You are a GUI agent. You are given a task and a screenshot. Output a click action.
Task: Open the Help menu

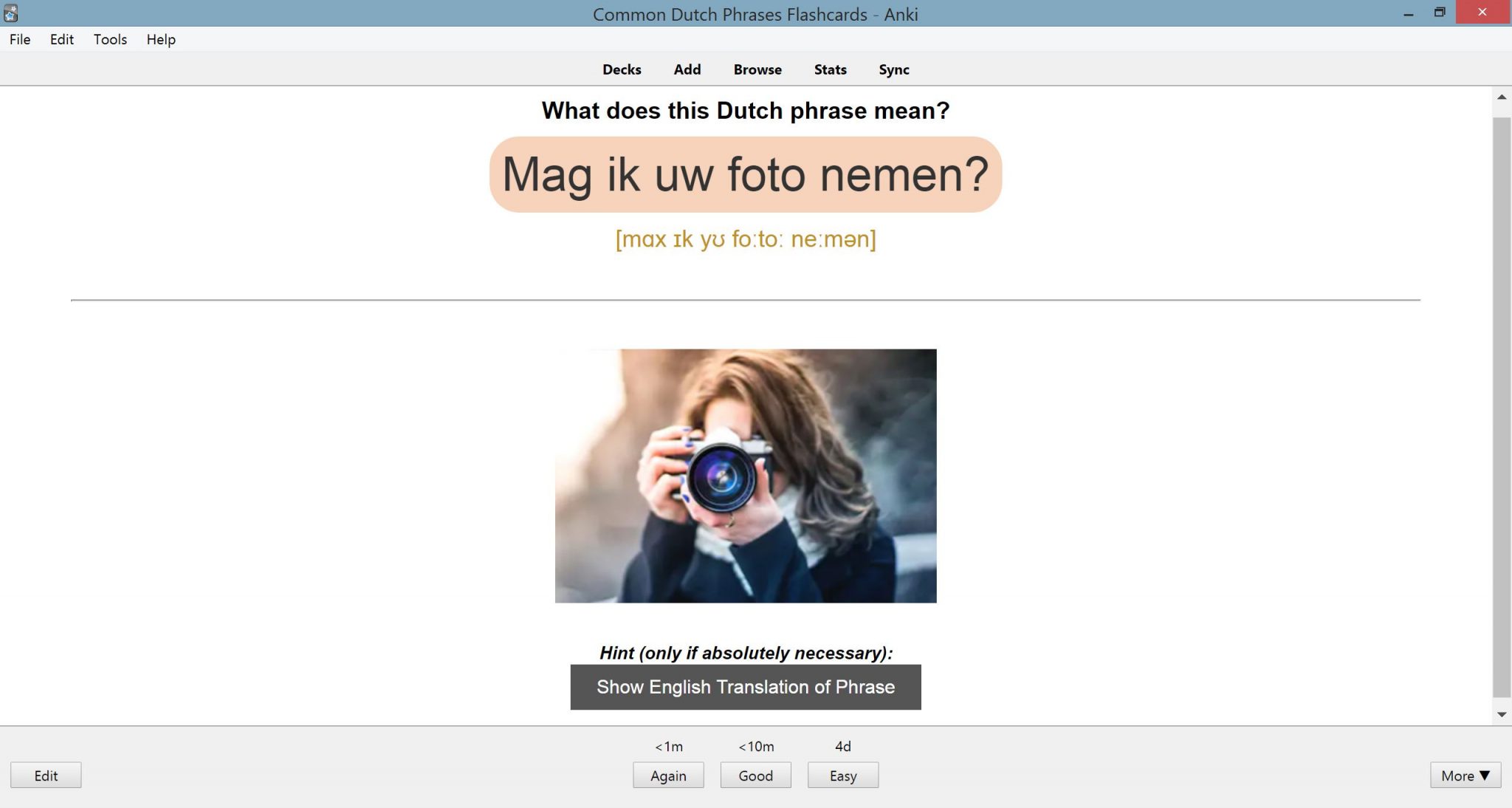pos(161,39)
